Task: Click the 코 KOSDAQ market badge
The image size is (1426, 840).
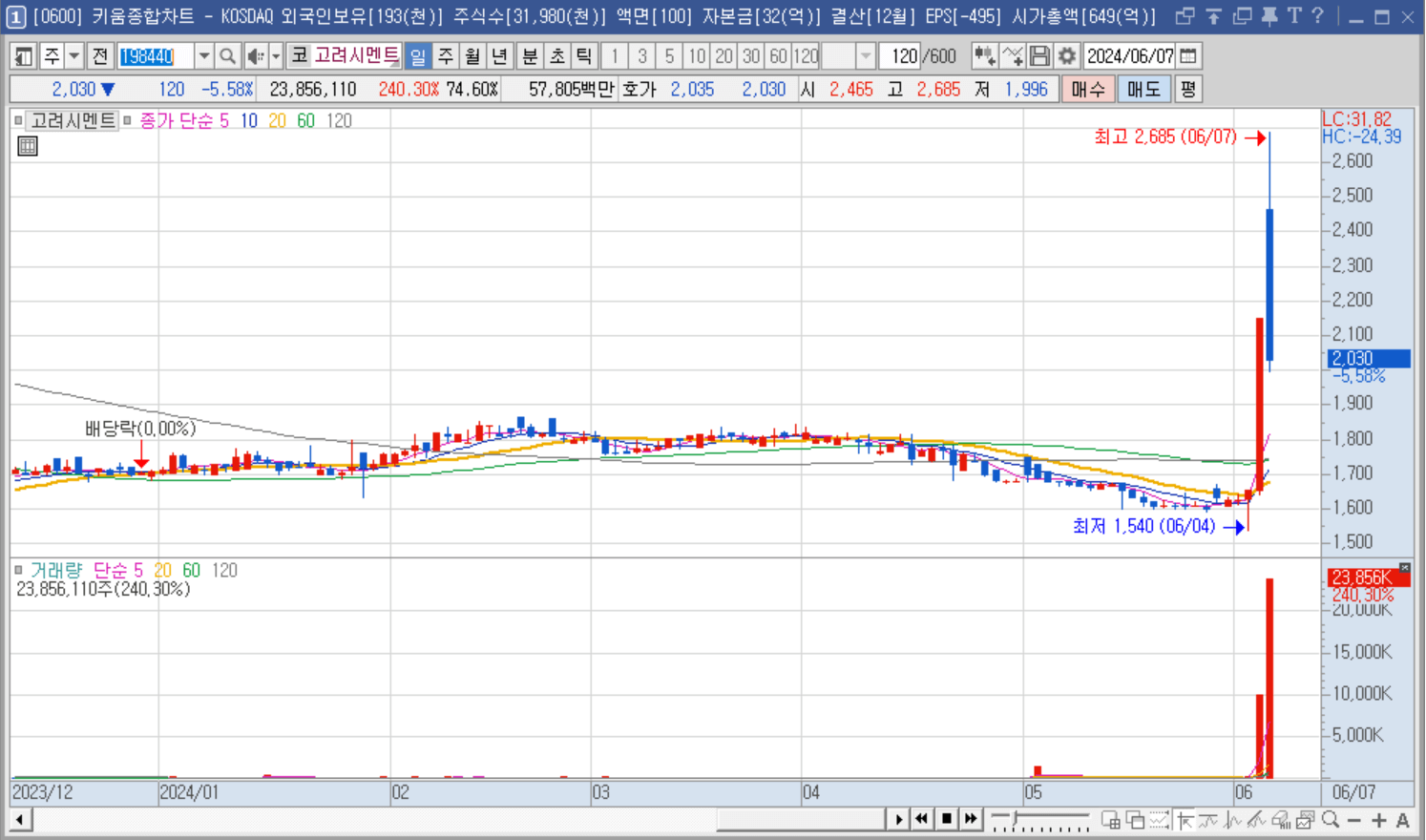Action: click(300, 56)
